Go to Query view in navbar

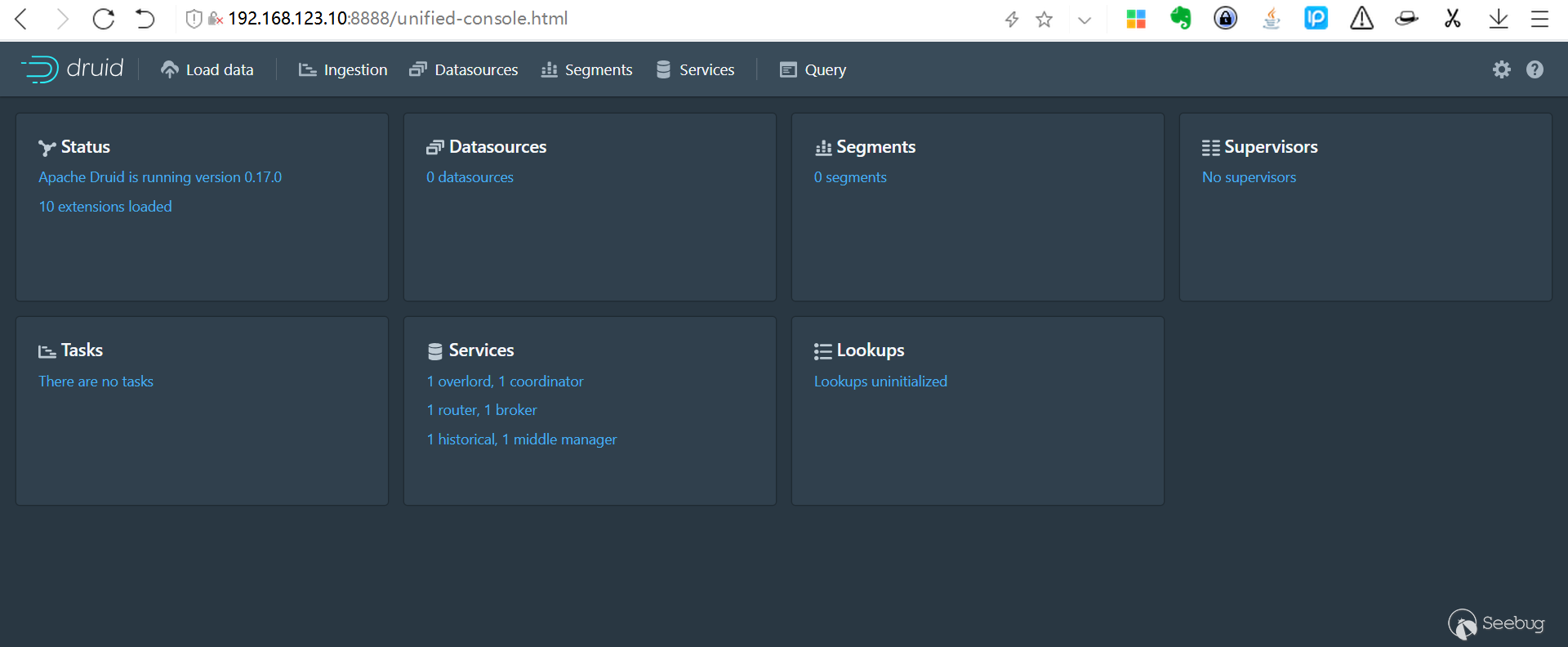[813, 69]
